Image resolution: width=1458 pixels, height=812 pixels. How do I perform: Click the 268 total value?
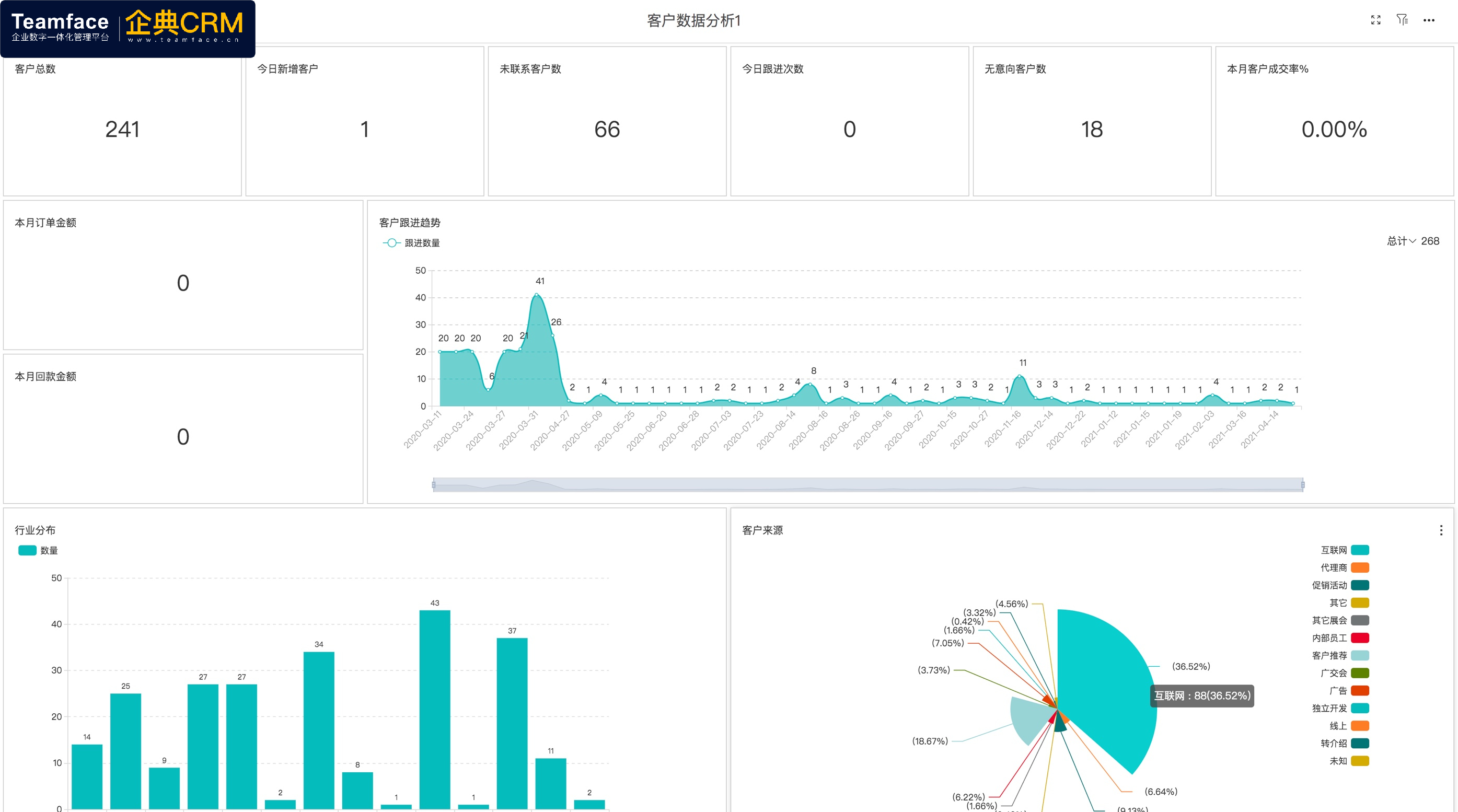[x=1430, y=241]
